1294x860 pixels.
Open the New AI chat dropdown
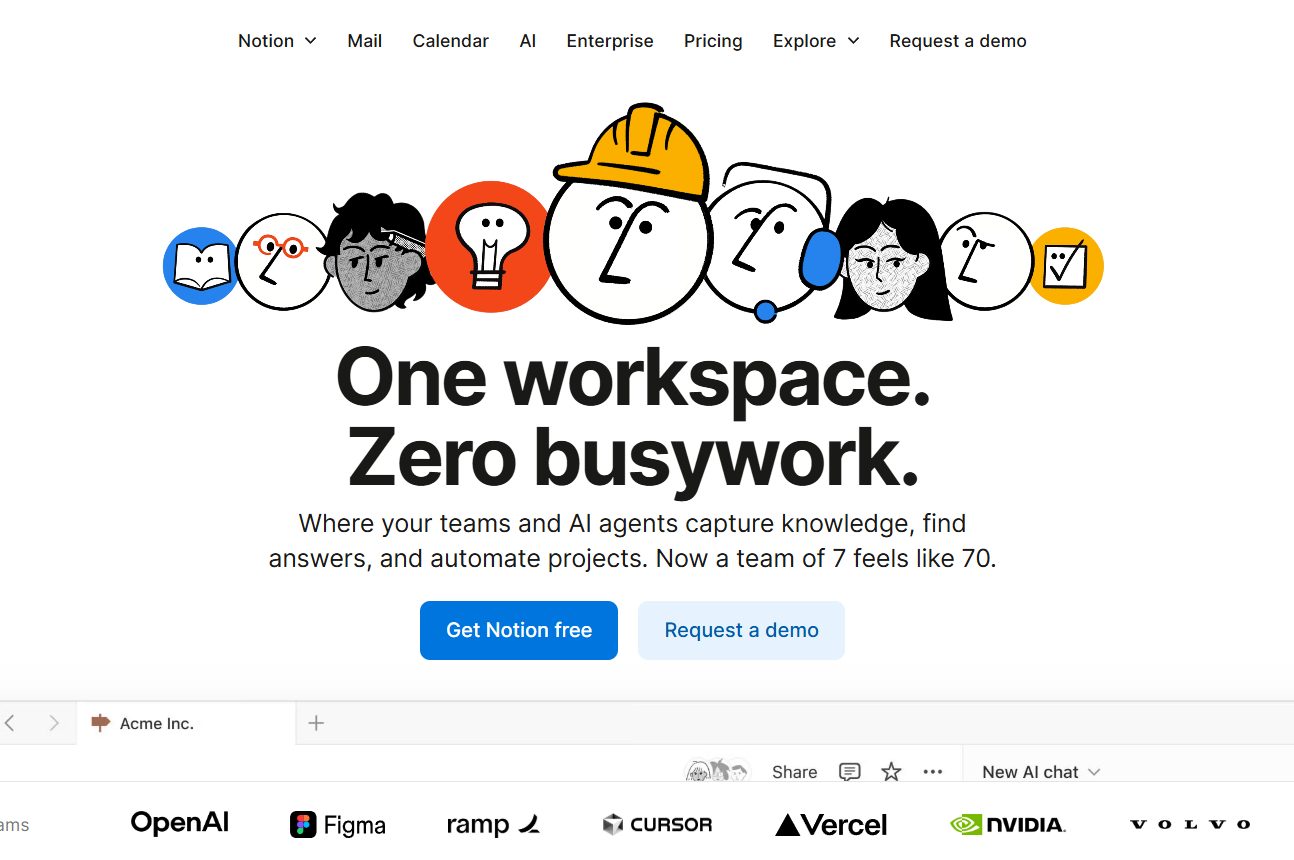pyautogui.click(x=1041, y=772)
